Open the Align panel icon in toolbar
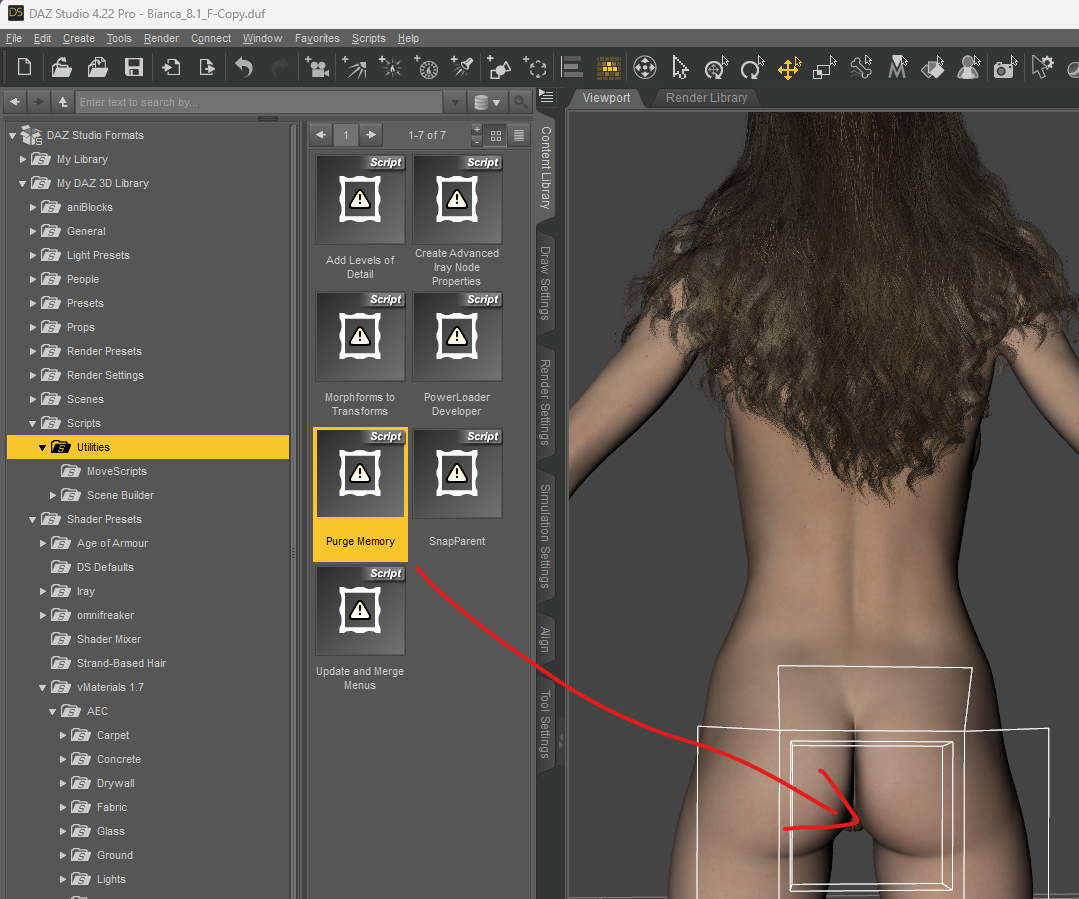1079x899 pixels. point(572,67)
